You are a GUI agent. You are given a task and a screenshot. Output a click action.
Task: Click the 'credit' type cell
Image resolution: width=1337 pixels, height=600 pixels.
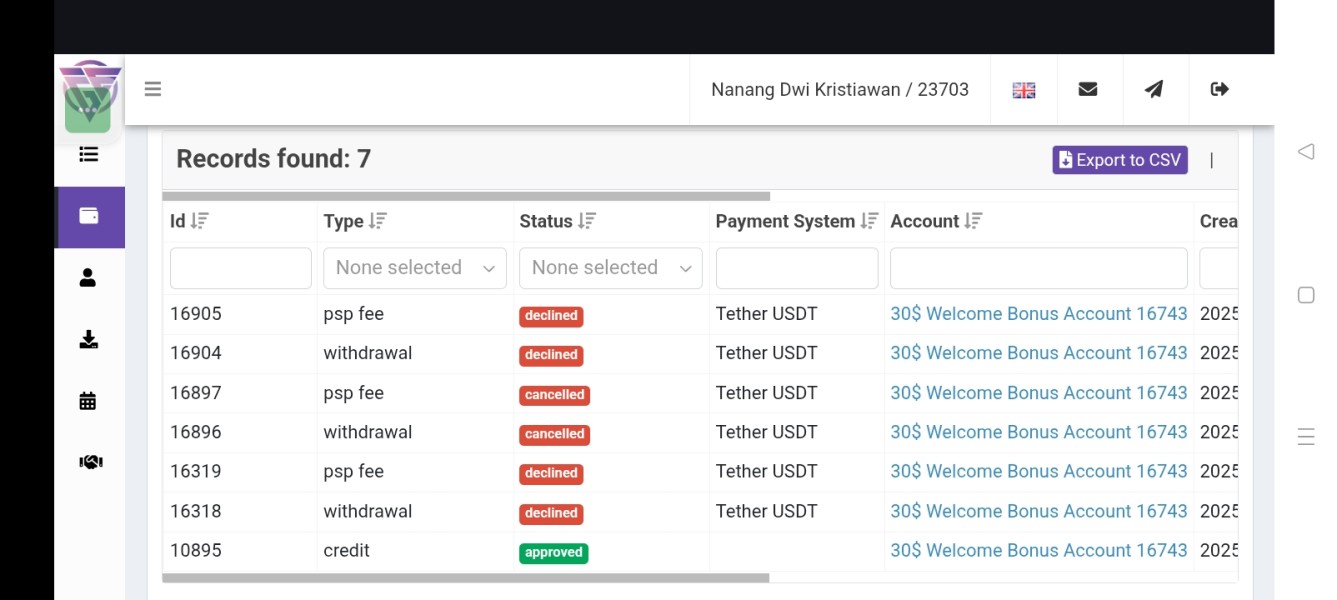tap(346, 550)
